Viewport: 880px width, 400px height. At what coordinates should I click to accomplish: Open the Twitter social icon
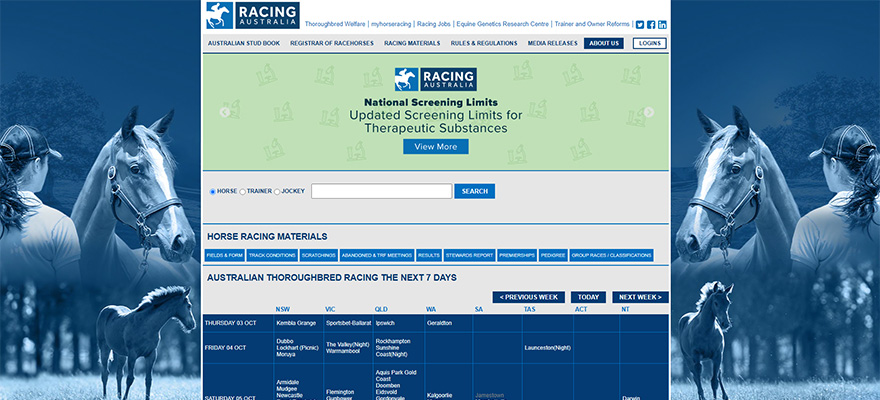tap(640, 25)
